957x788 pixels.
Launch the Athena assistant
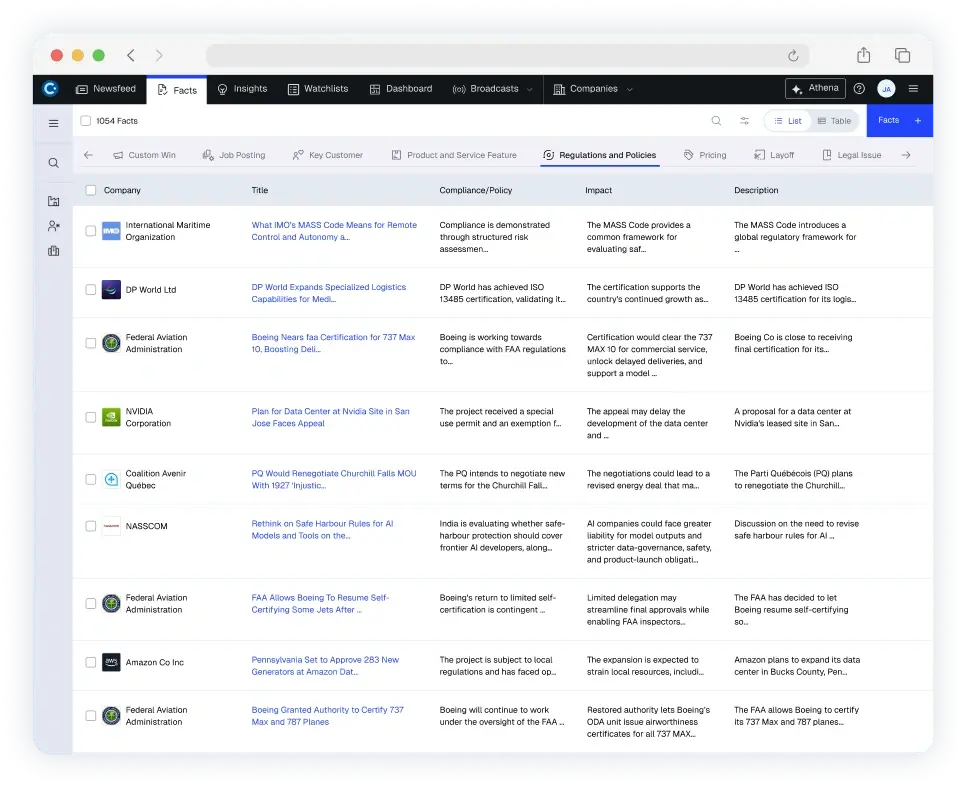[x=815, y=89]
